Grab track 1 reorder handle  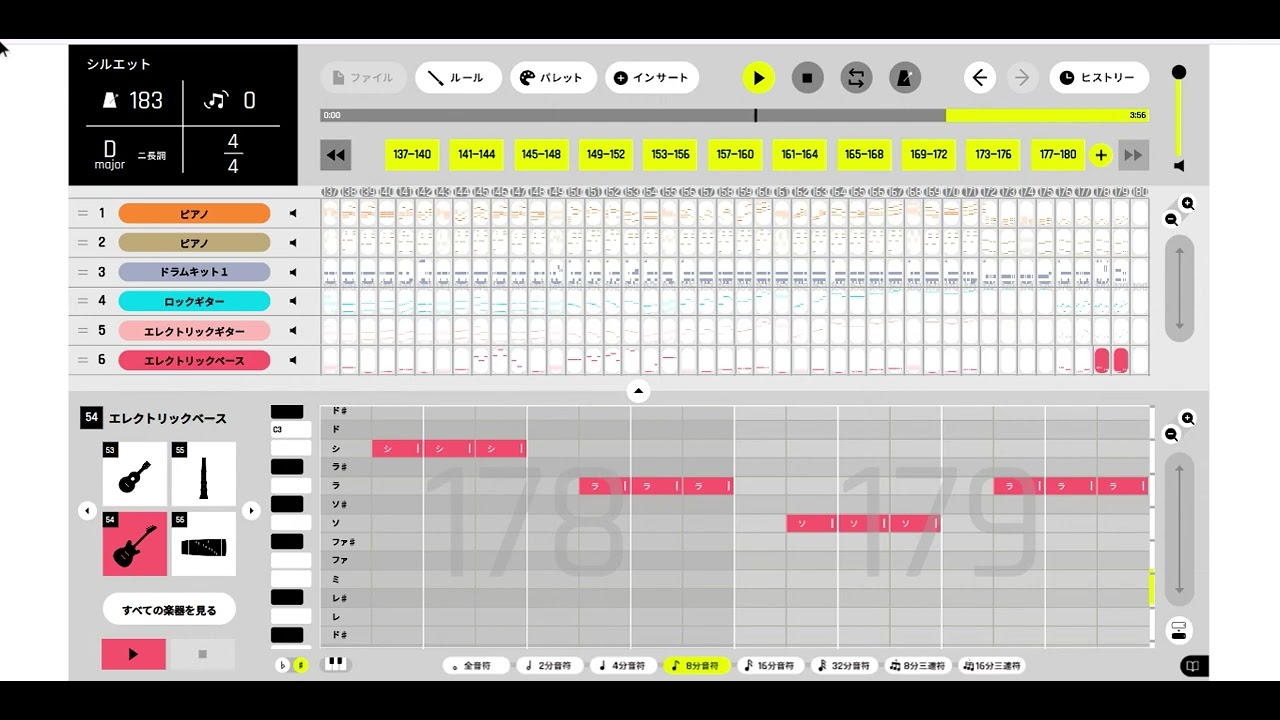[83, 213]
